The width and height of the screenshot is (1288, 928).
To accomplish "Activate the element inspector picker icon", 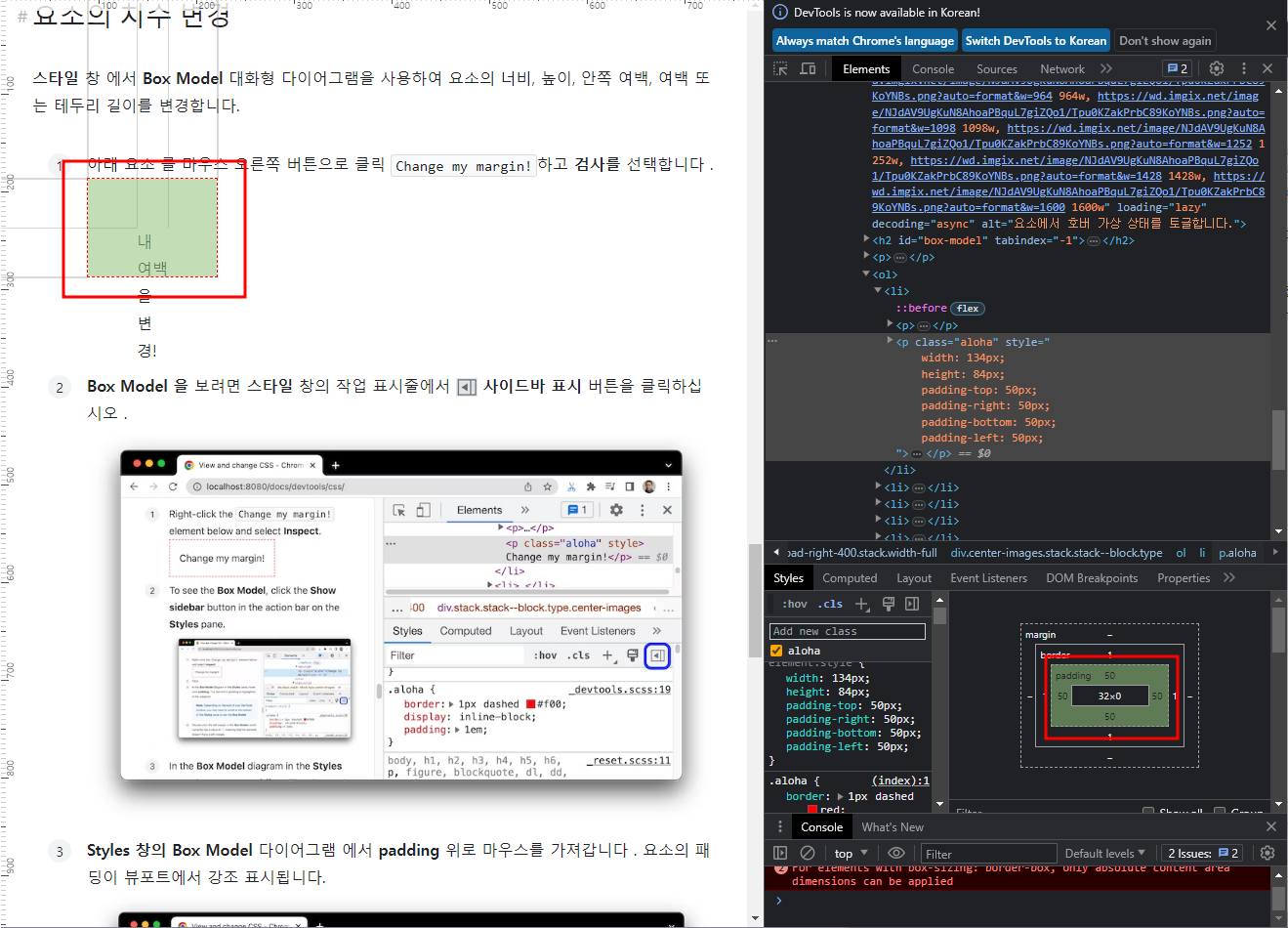I will point(780,68).
